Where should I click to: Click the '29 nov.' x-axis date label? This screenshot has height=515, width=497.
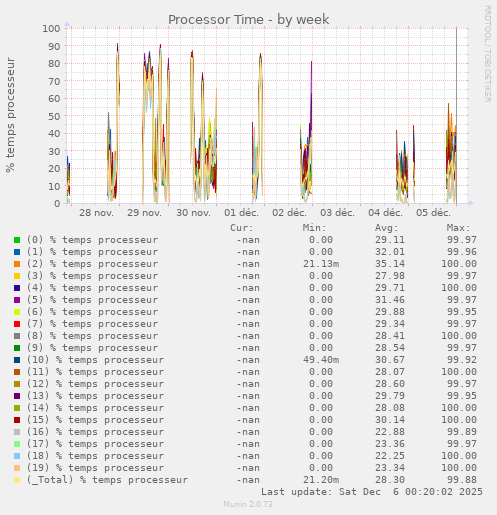click(144, 213)
